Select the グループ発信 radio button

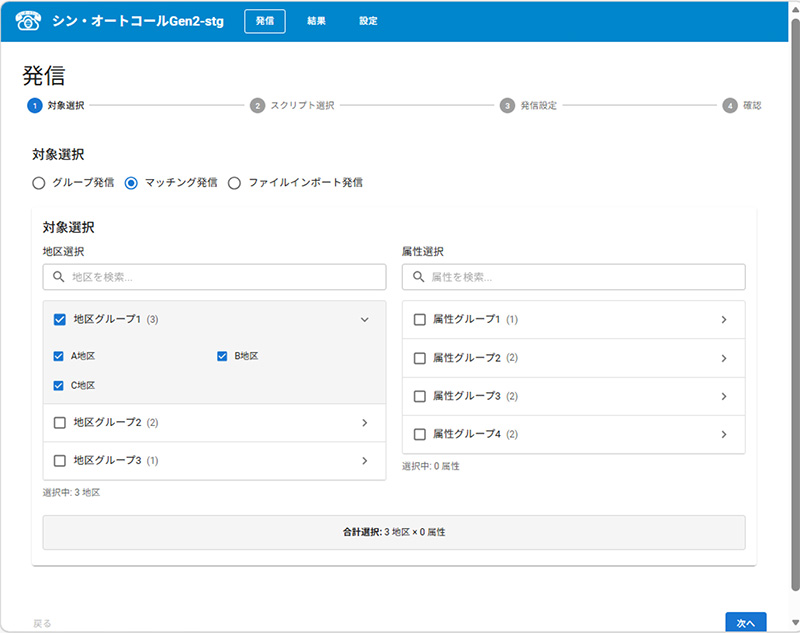39,183
